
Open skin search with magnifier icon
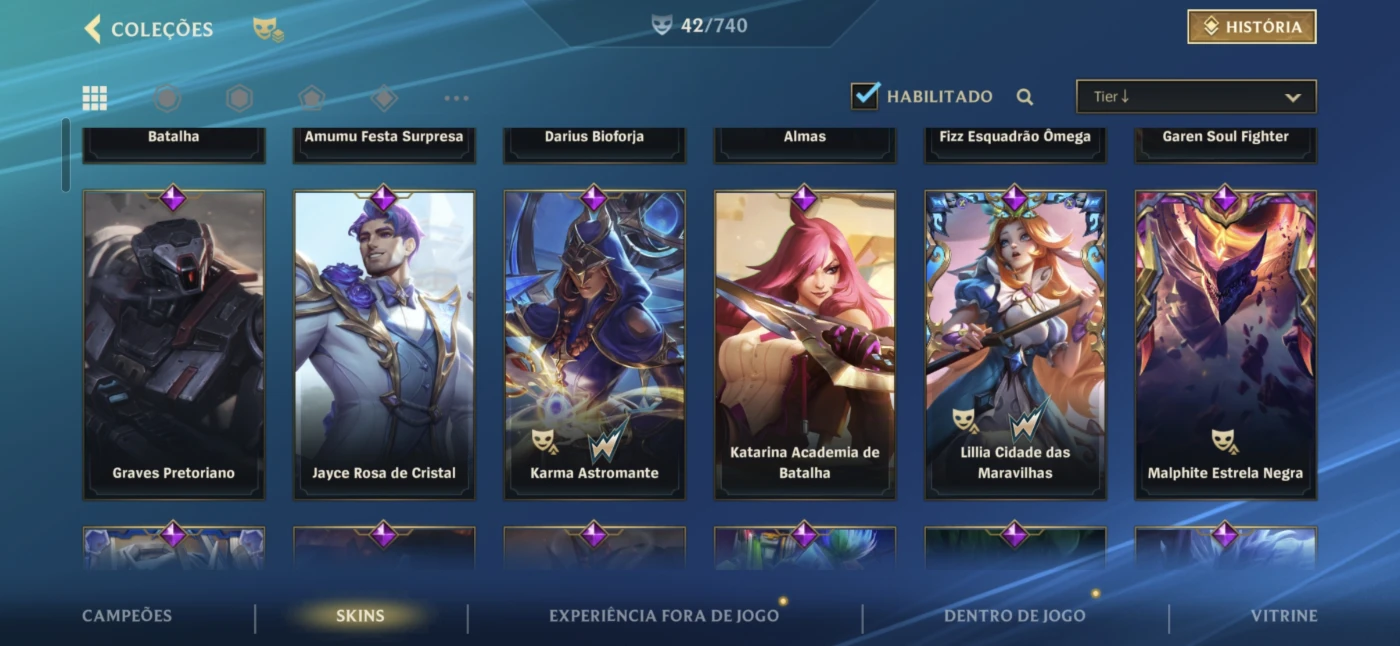pos(1025,97)
